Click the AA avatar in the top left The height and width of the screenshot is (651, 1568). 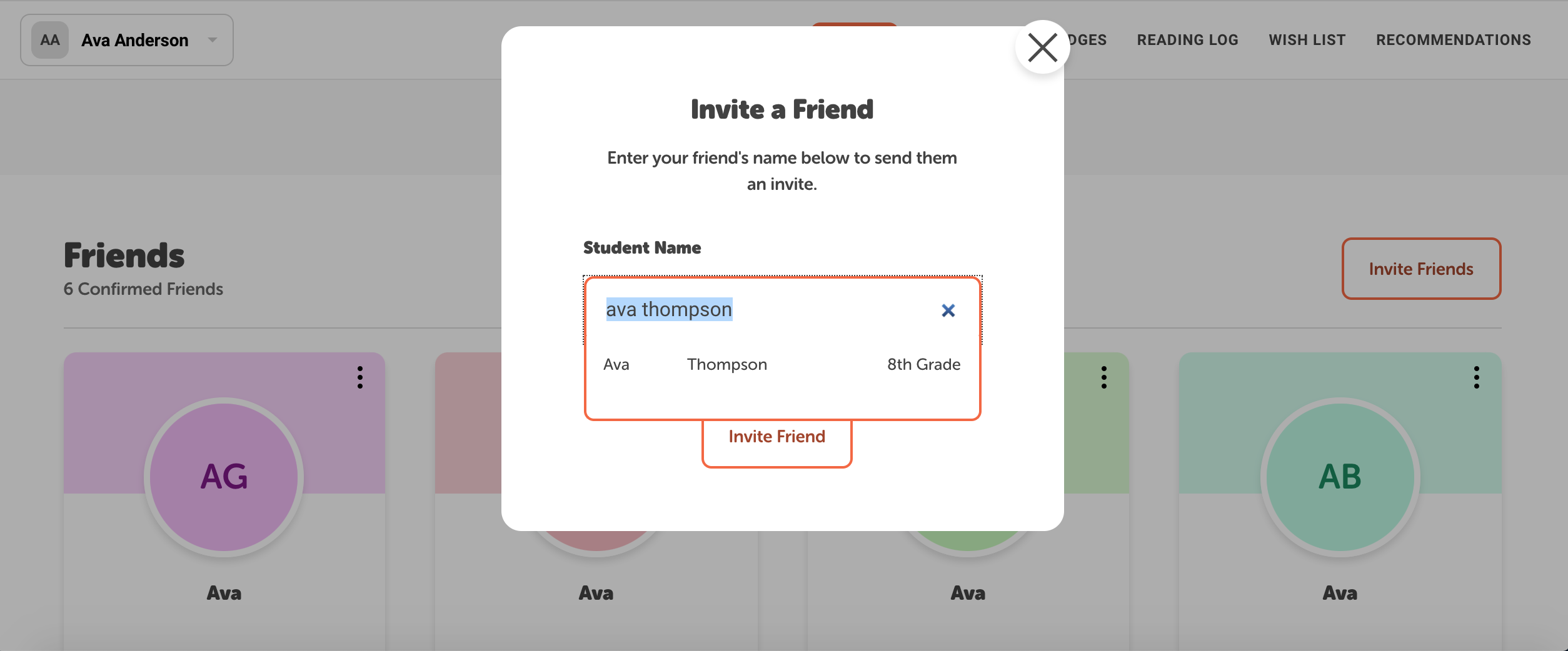pos(50,40)
